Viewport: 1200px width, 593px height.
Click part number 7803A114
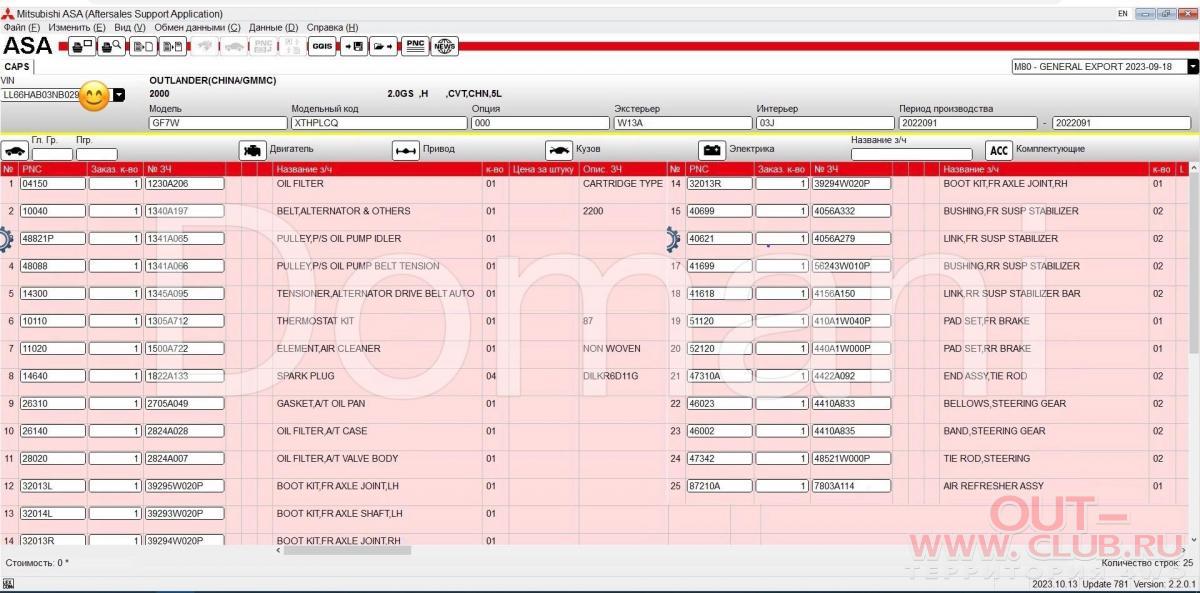click(x=851, y=486)
